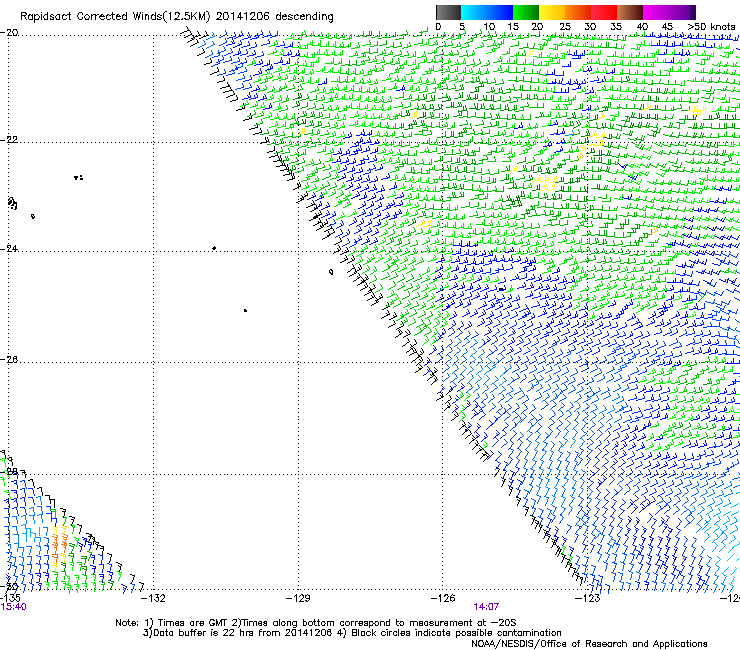Click the purple '14:07' swath time
Image resolution: width=740 pixels, height=650 pixels.
point(487,607)
